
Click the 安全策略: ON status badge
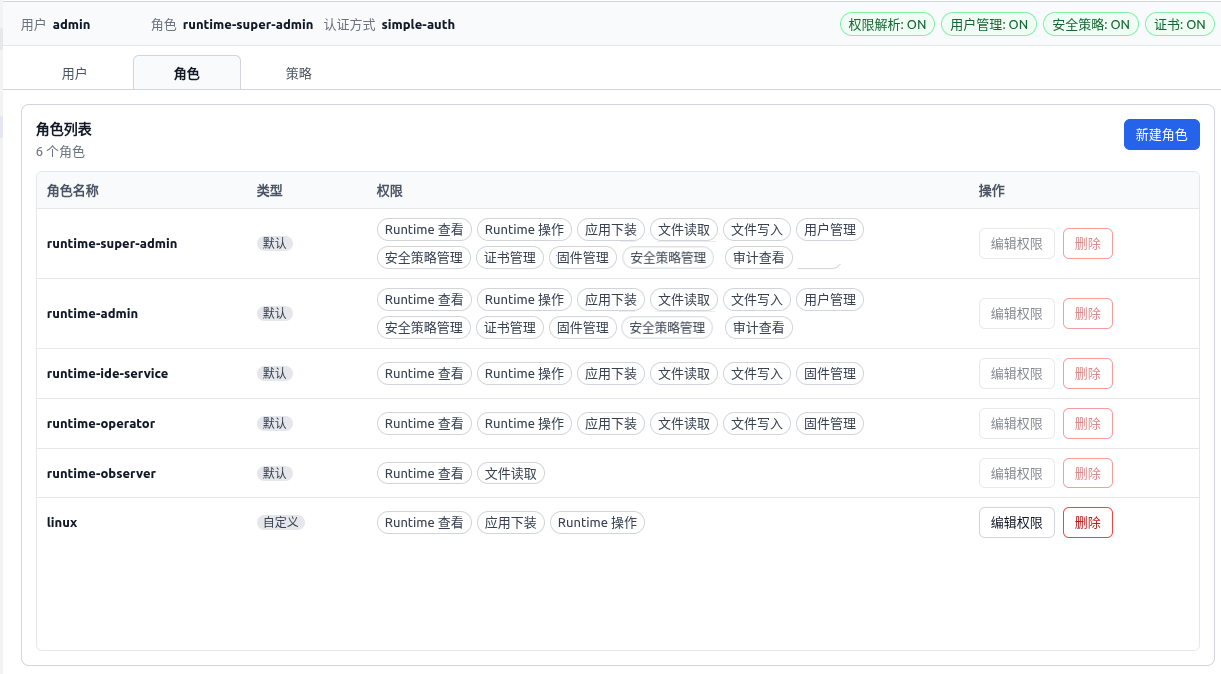(x=1091, y=25)
